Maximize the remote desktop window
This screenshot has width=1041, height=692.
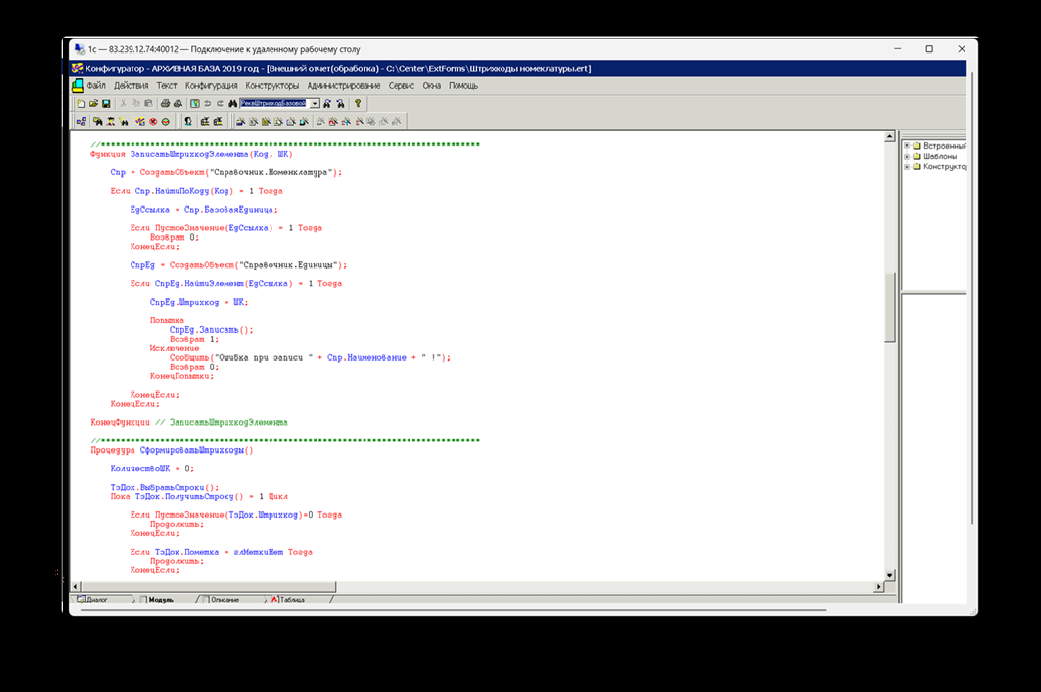[x=929, y=48]
